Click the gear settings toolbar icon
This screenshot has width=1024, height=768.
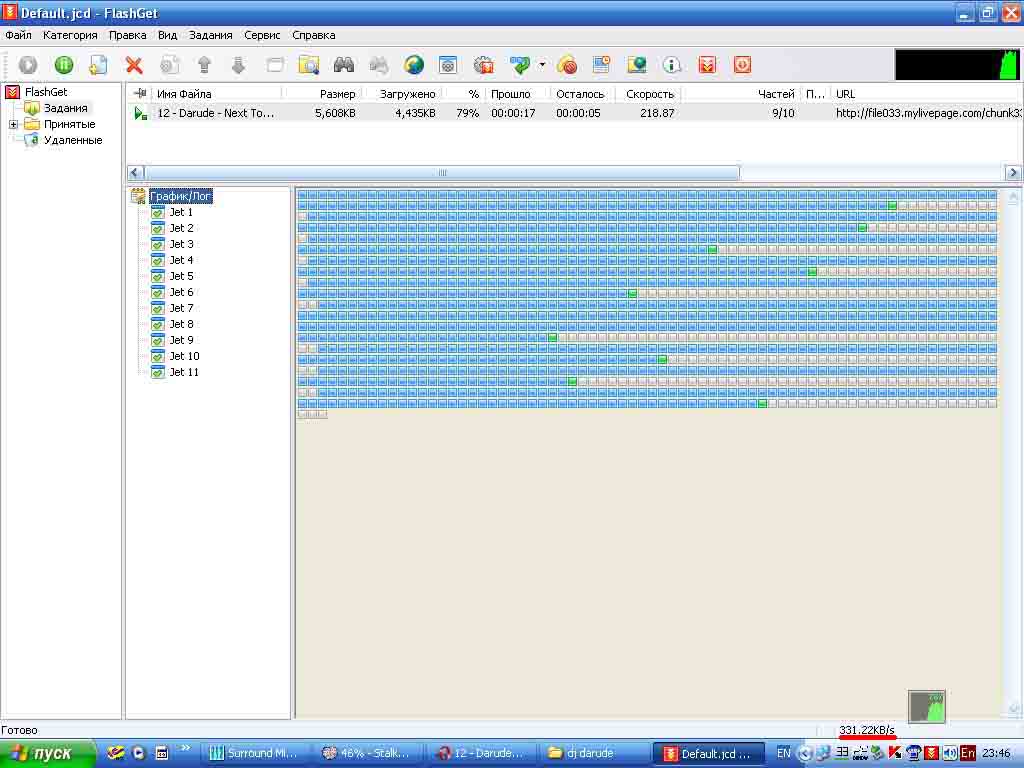click(x=484, y=65)
